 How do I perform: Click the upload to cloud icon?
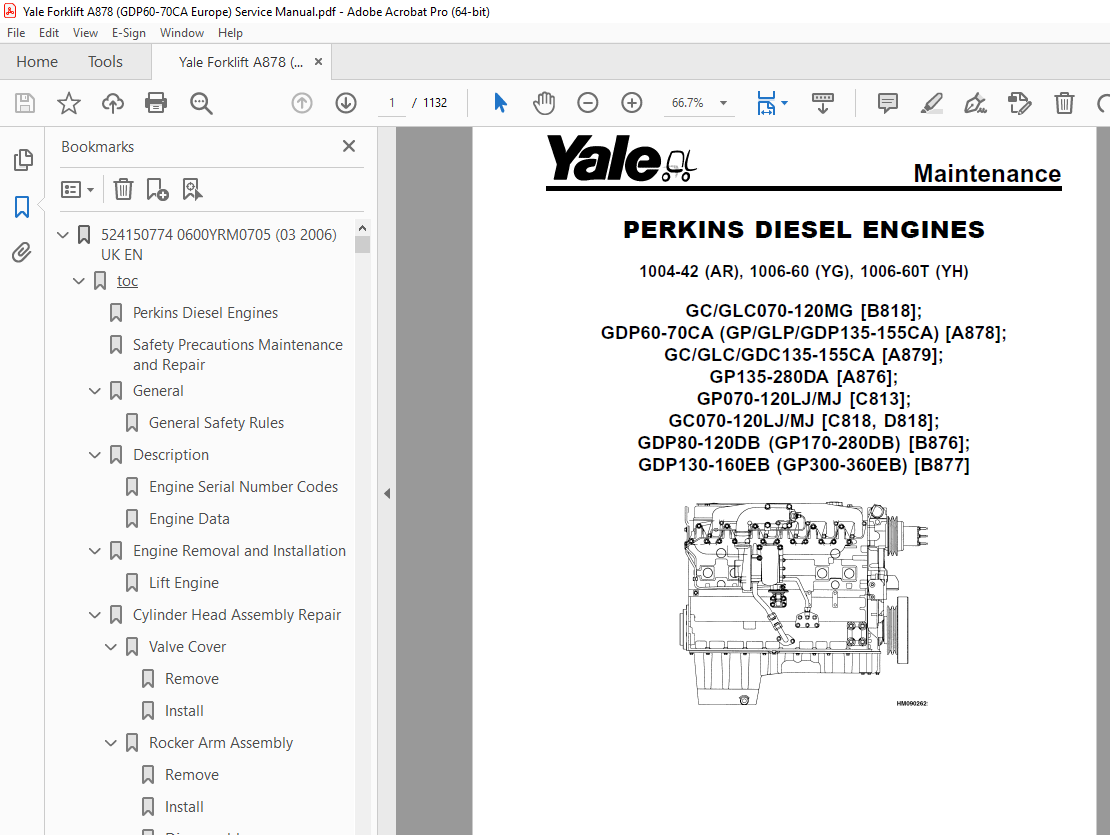113,103
